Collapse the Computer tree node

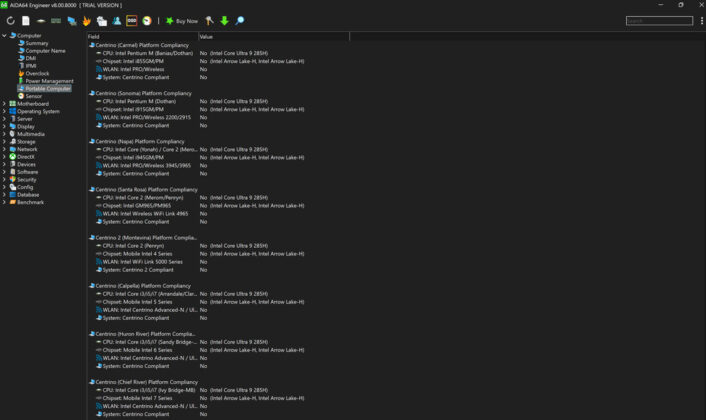(x=4, y=35)
